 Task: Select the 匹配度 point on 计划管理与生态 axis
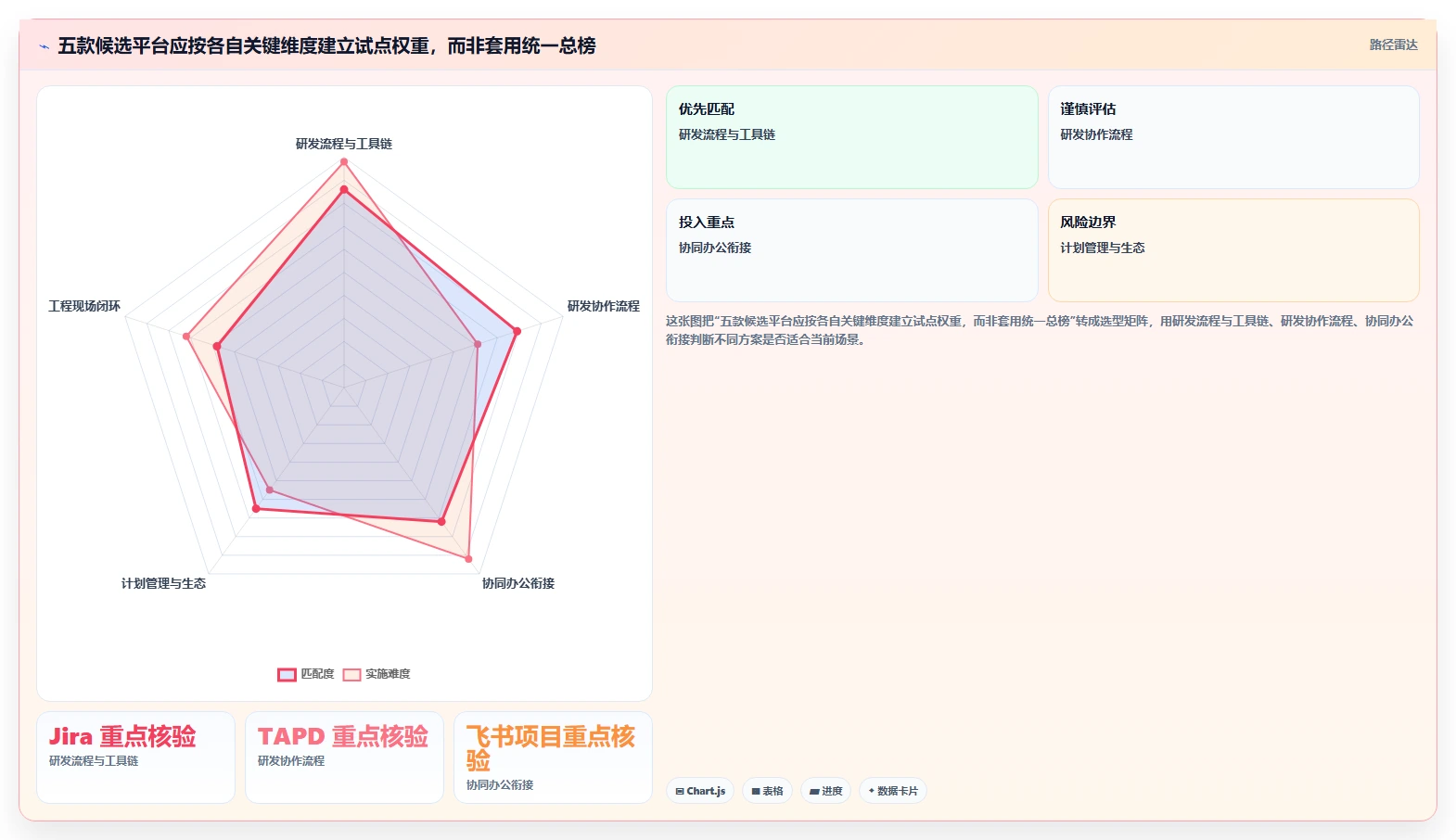257,508
